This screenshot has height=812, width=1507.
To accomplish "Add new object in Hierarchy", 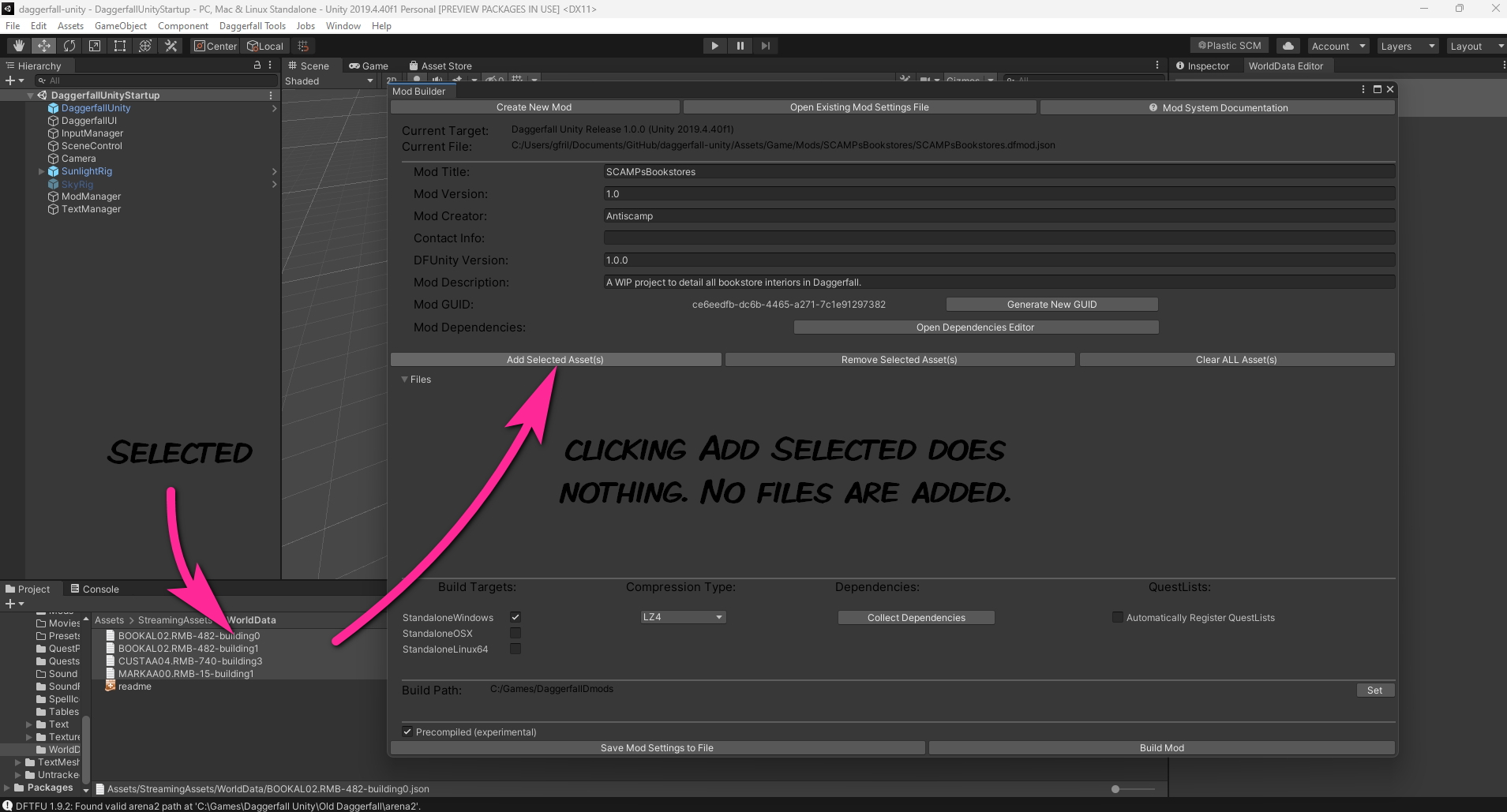I will [14, 80].
